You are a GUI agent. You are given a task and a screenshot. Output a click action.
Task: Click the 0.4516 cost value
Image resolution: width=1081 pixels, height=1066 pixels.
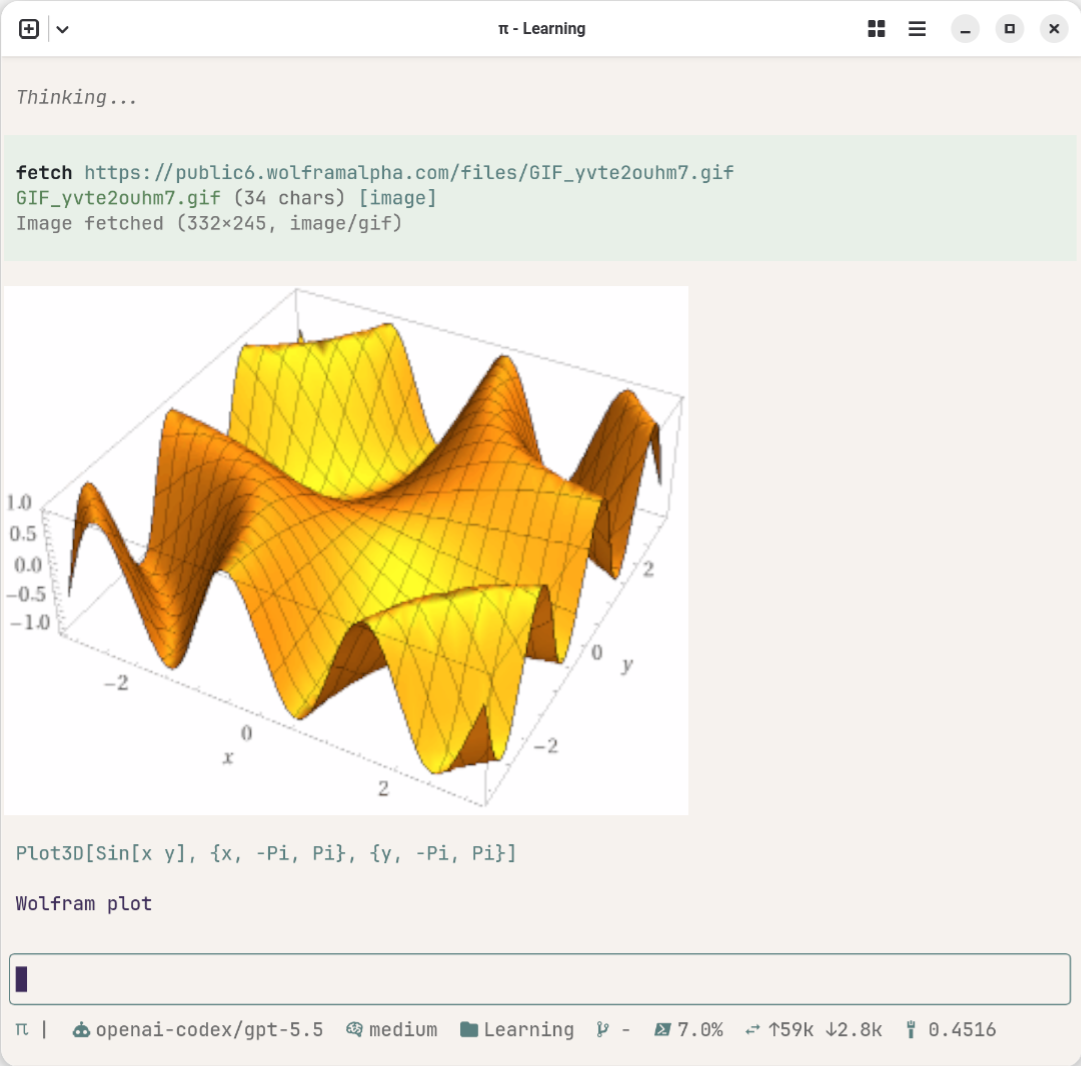click(962, 1029)
